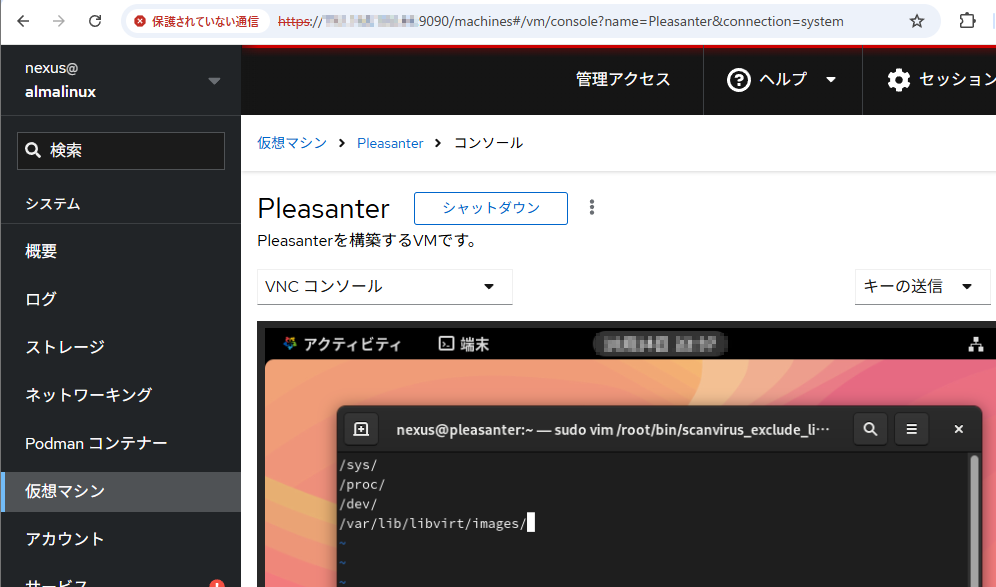Open Podman コンテナー in the sidebar
This screenshot has height=587, width=996.
point(96,443)
